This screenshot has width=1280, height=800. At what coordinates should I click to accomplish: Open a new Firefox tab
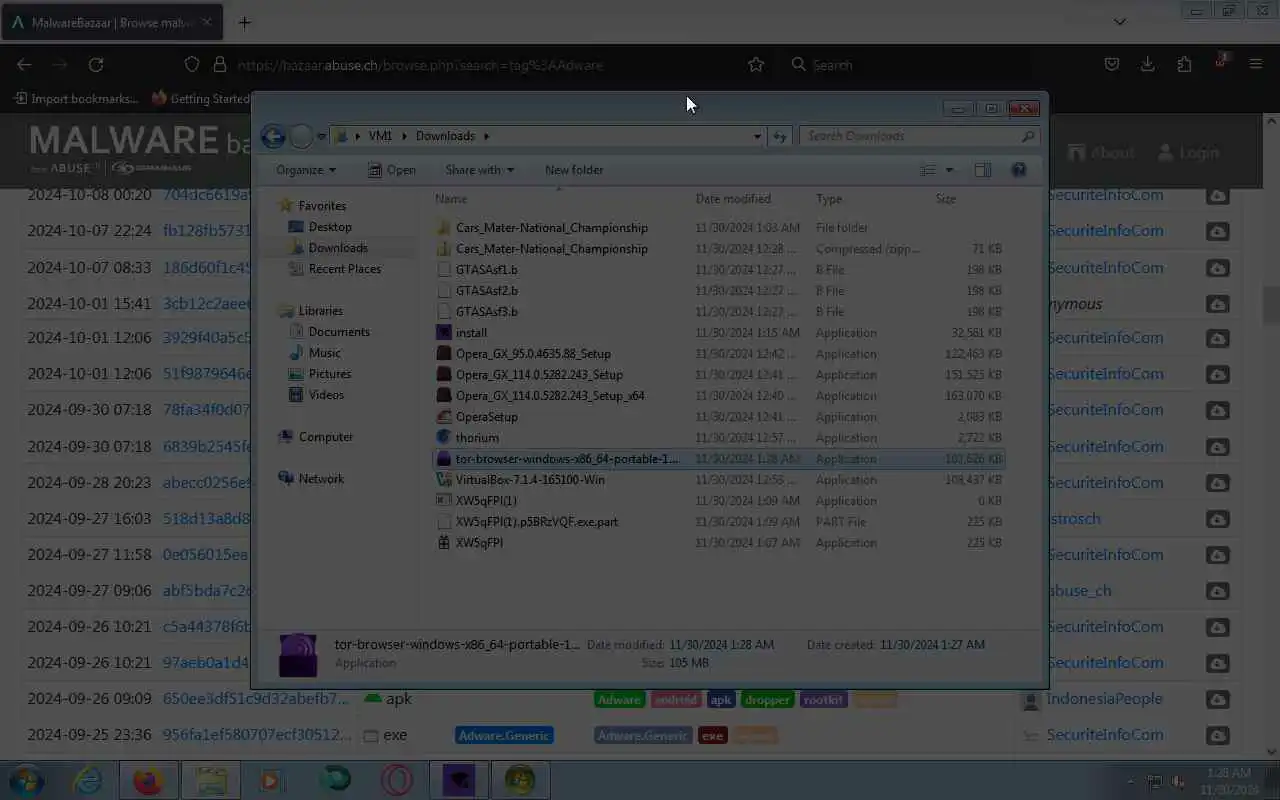pyautogui.click(x=245, y=22)
